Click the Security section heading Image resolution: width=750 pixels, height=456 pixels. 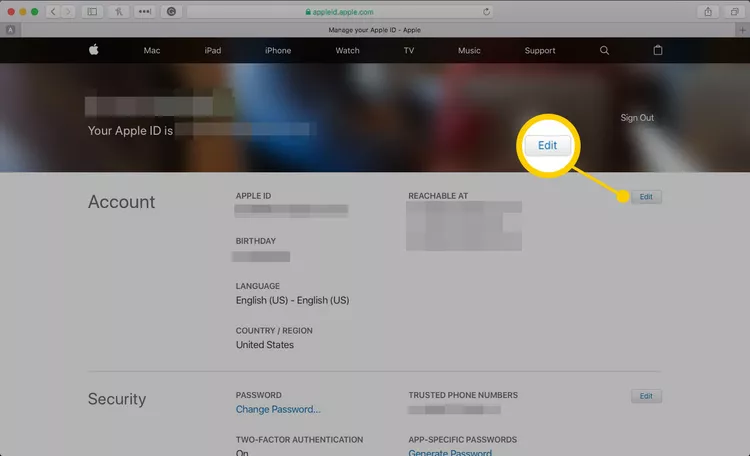[117, 399]
